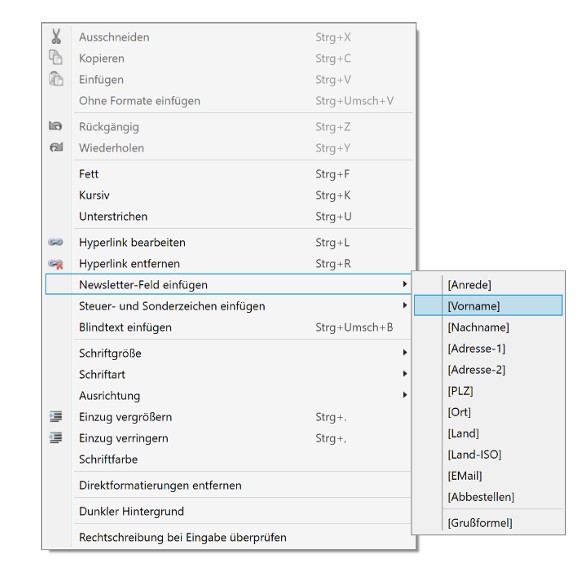Click the Hyperlink entfernen icon with red cross
This screenshot has height=565, width=587.
(x=56, y=264)
